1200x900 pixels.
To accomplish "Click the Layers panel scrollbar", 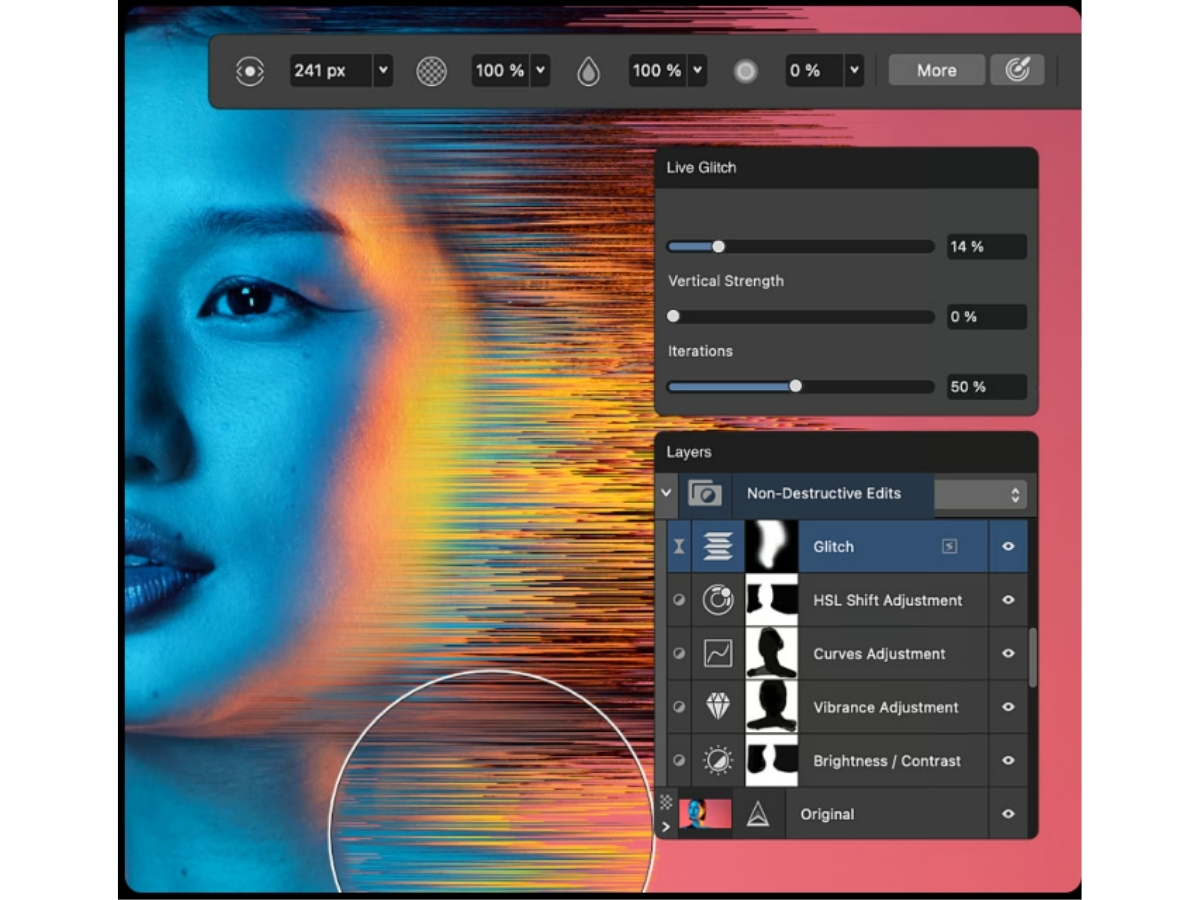I will pos(1032,656).
